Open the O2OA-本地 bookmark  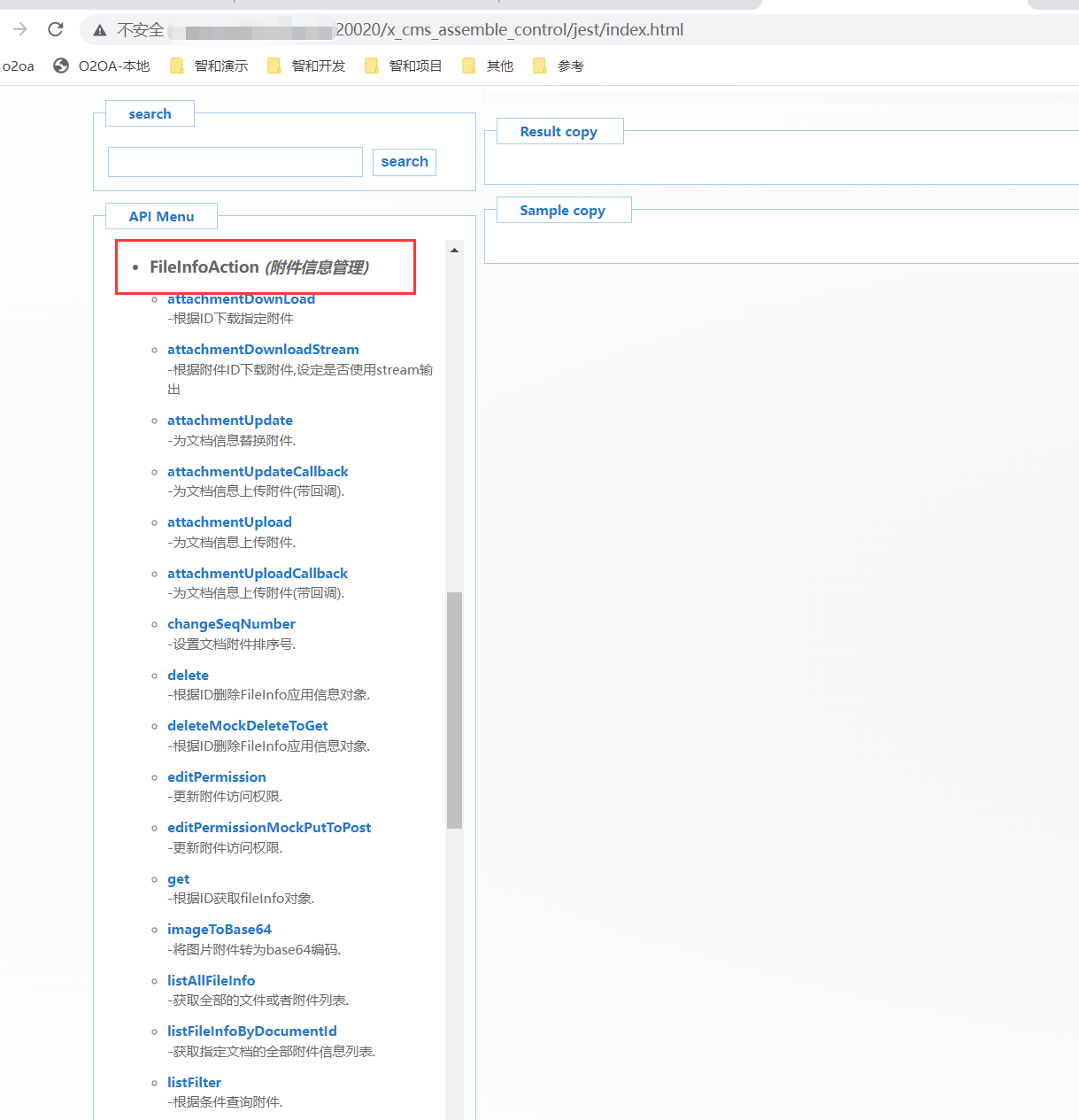click(102, 66)
